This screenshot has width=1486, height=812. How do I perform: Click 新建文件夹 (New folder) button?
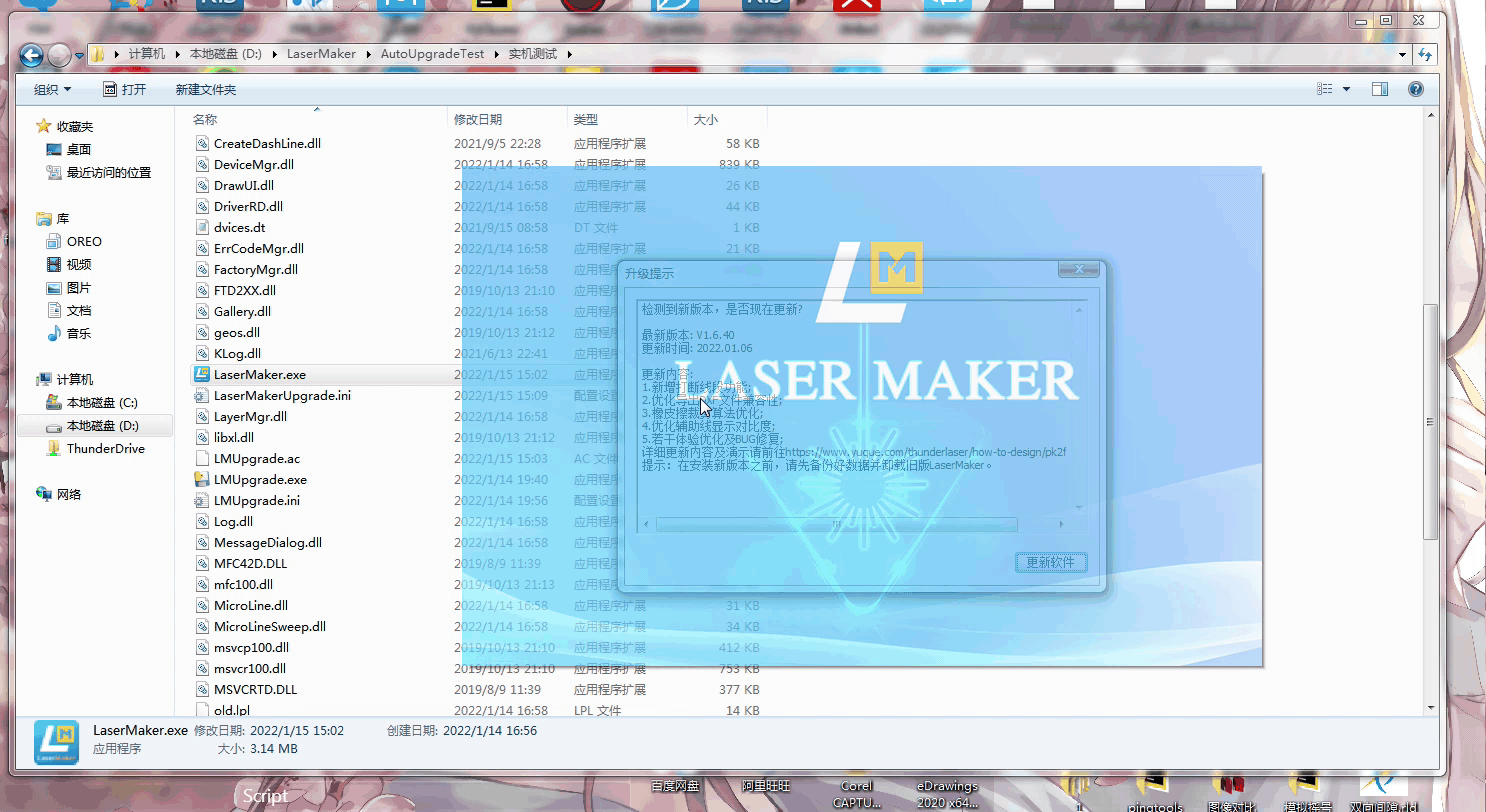pyautogui.click(x=206, y=89)
